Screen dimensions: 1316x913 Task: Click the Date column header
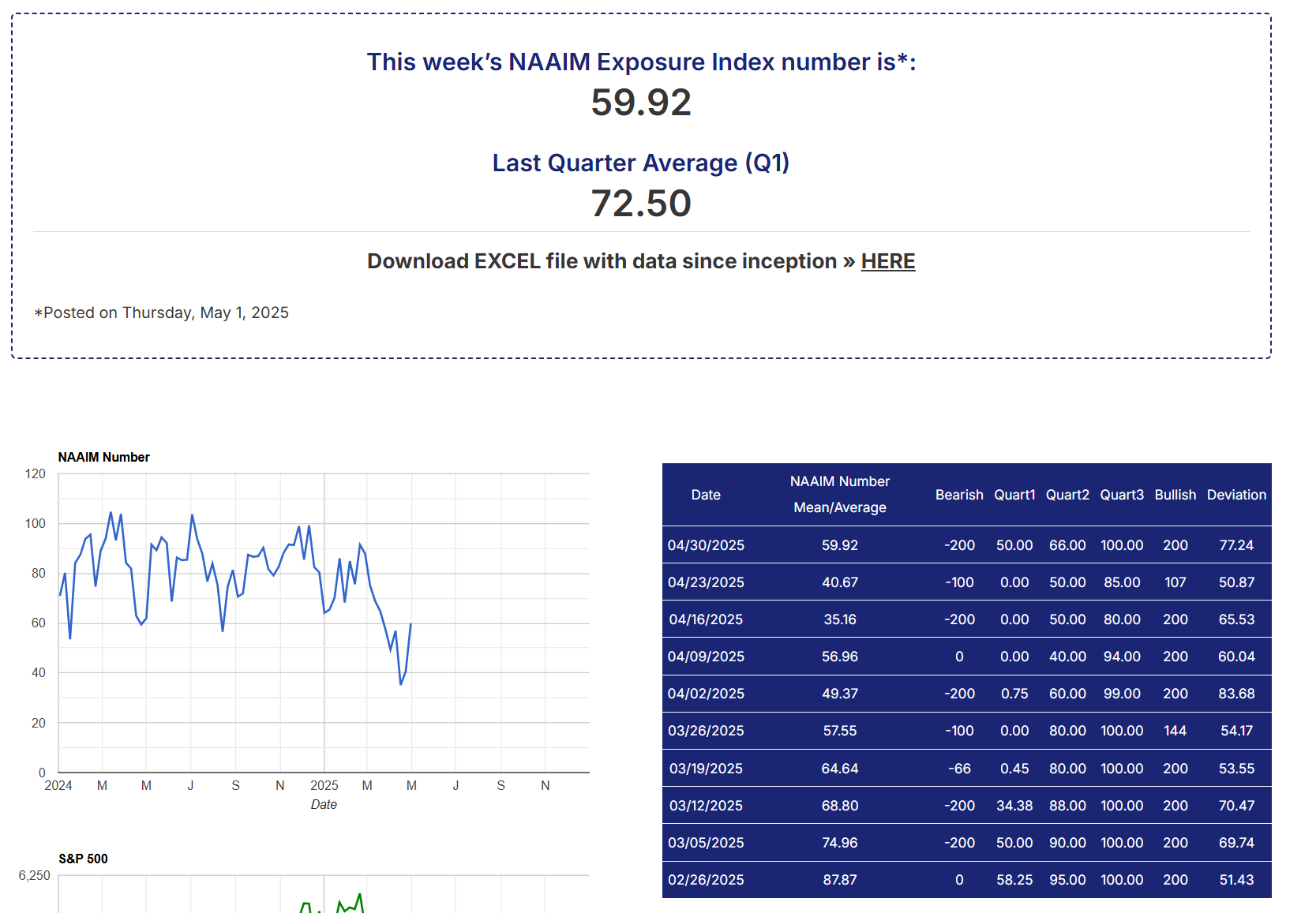[x=706, y=495]
